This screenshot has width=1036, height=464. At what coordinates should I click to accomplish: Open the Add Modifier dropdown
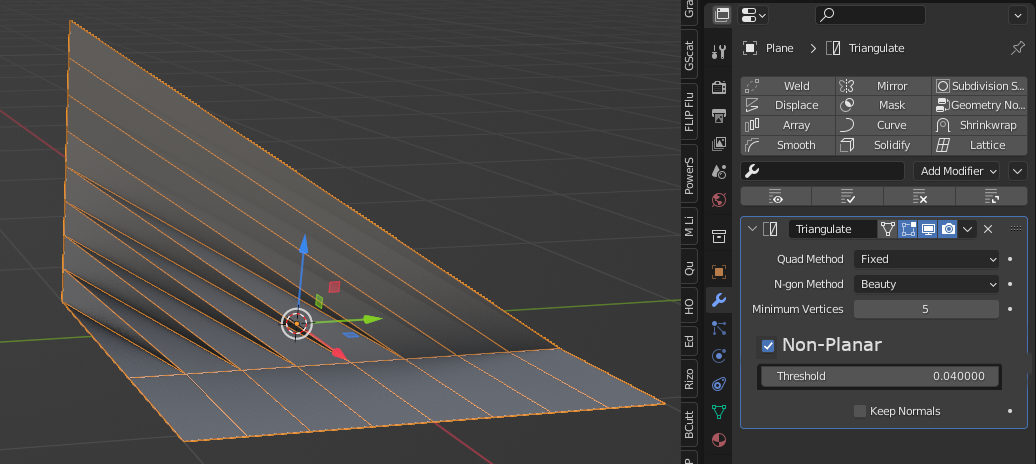pos(957,171)
